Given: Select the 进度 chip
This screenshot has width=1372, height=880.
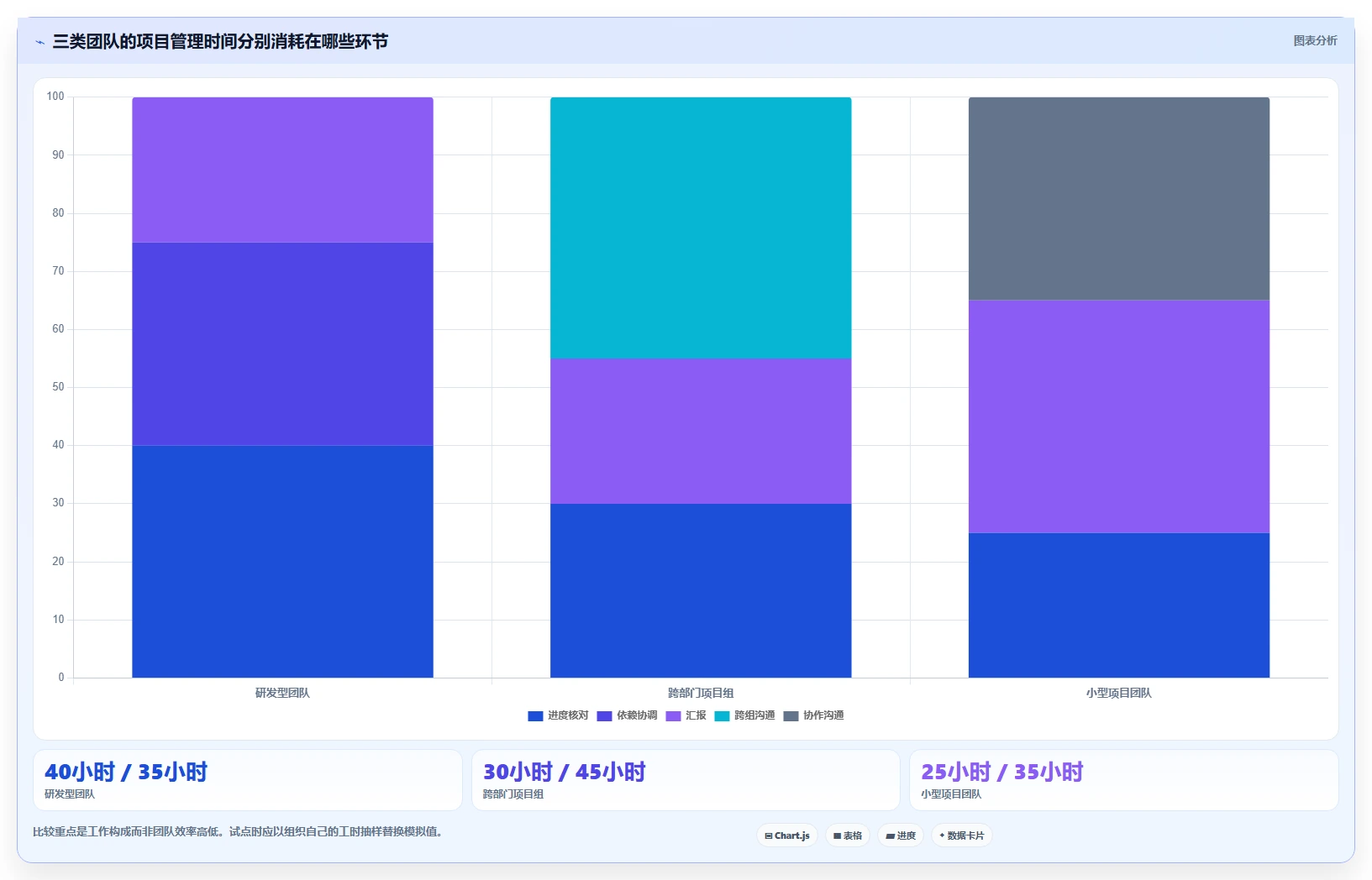Looking at the screenshot, I should 901,835.
